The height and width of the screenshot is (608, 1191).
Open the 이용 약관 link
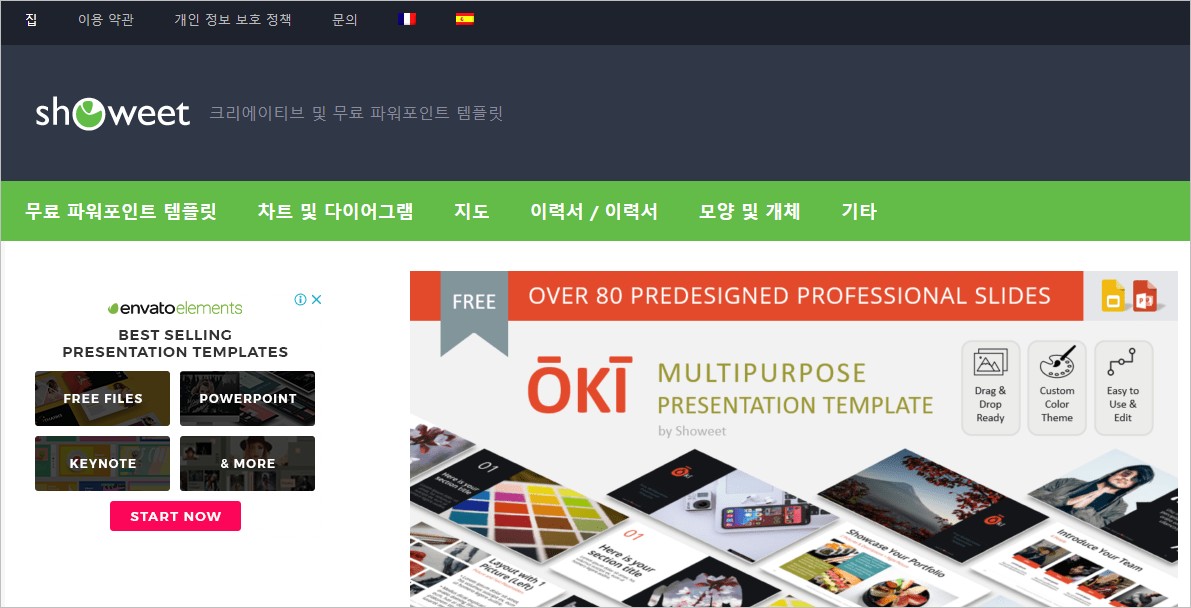106,20
